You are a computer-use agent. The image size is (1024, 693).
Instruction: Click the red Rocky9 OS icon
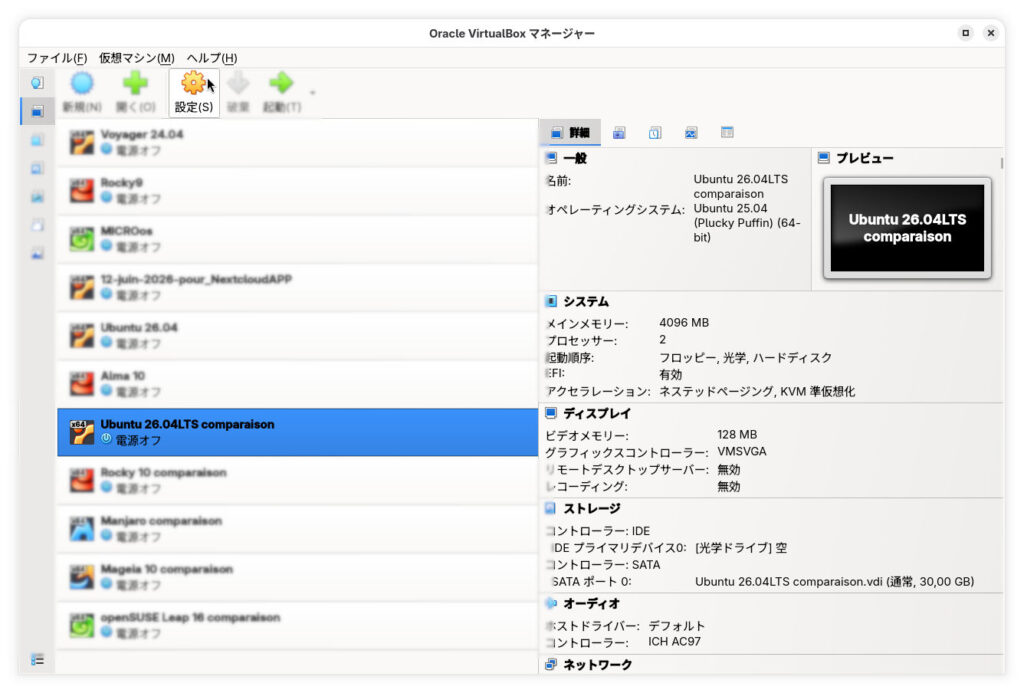tap(82, 191)
